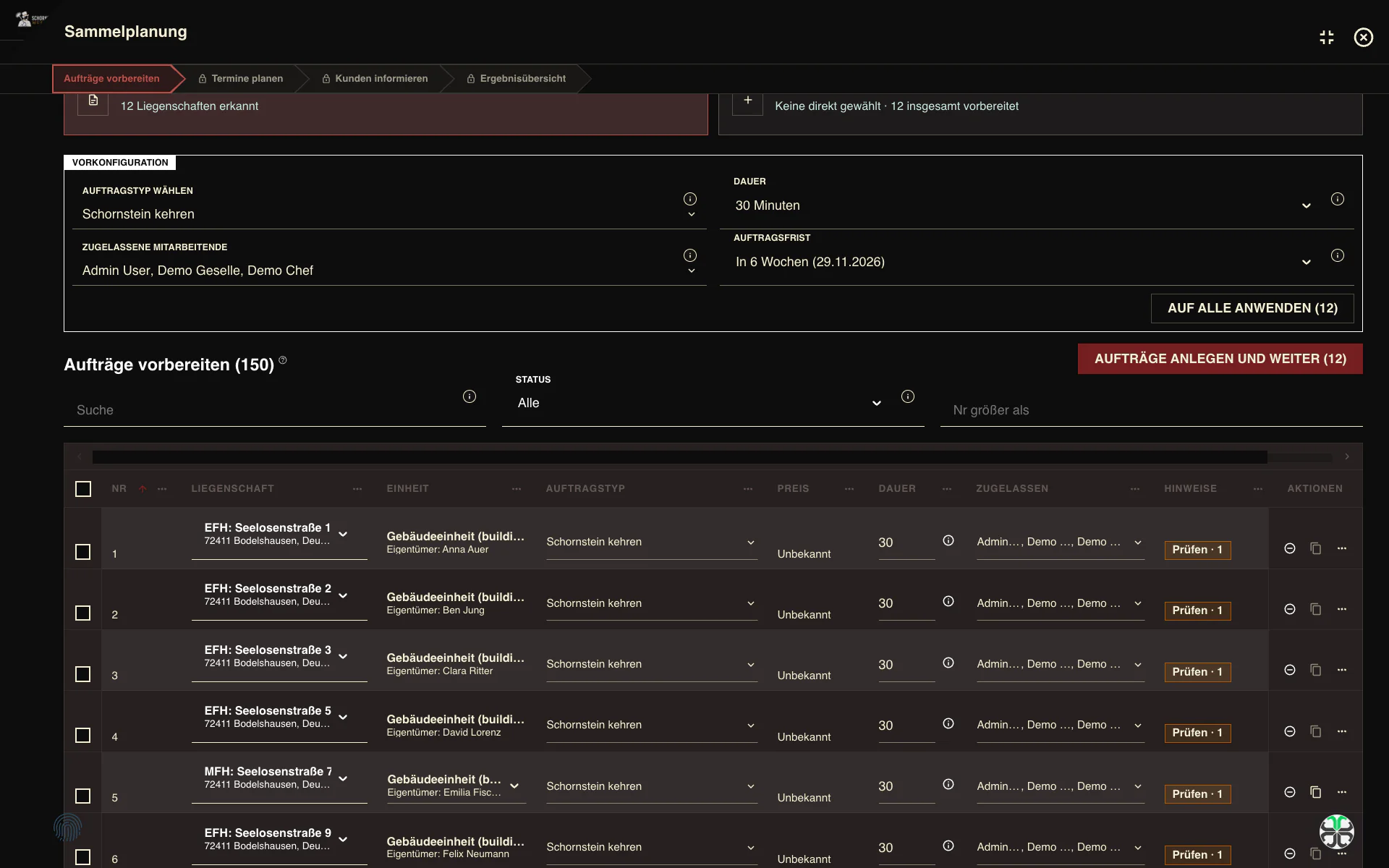The height and width of the screenshot is (868, 1389).
Task: Open the Ergebnisübersicht step tab
Action: (x=517, y=78)
